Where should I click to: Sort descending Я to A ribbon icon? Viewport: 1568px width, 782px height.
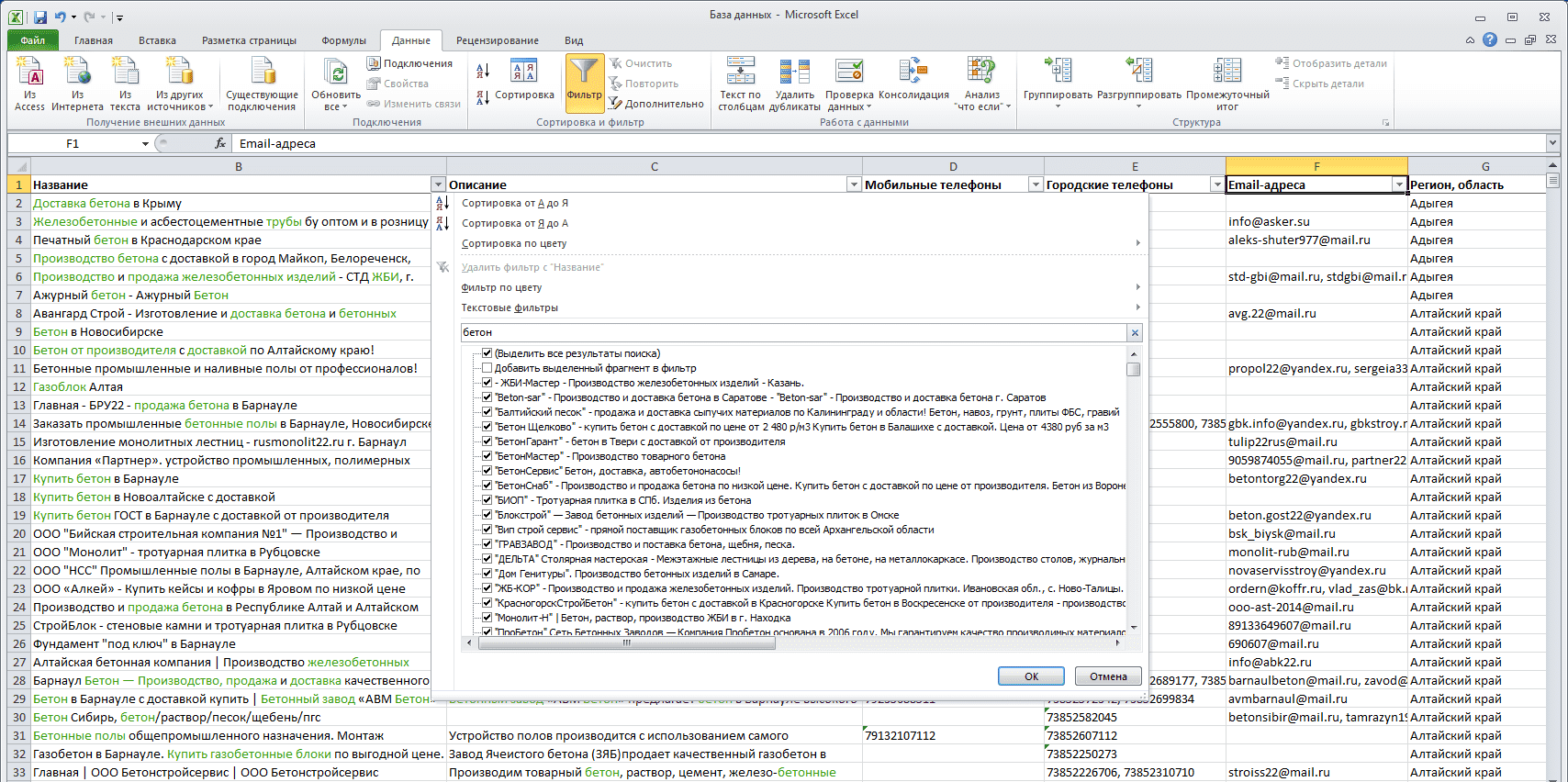[483, 97]
